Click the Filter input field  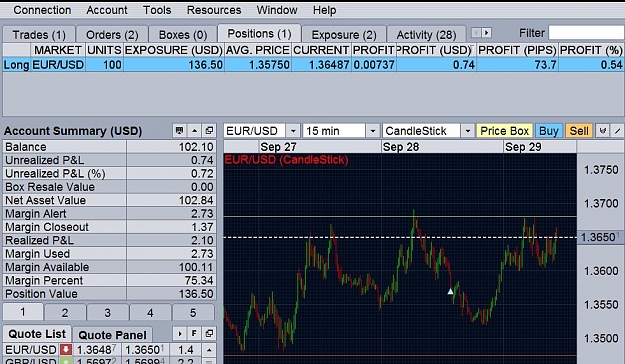point(586,33)
